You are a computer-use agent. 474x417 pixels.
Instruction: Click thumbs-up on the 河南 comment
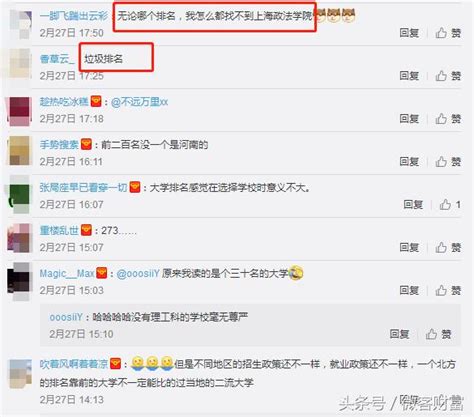point(448,162)
